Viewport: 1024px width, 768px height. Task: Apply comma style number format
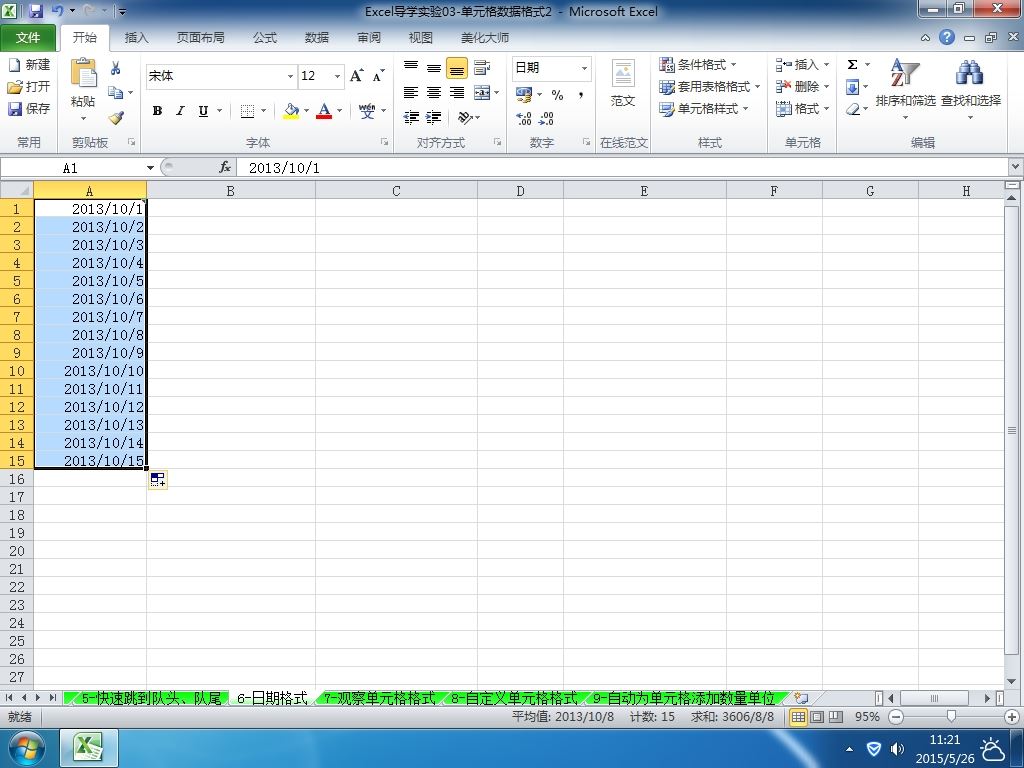[580, 95]
